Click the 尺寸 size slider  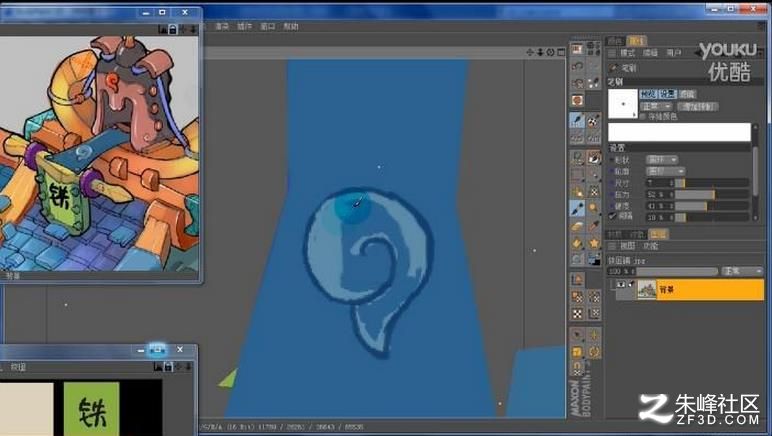[712, 183]
